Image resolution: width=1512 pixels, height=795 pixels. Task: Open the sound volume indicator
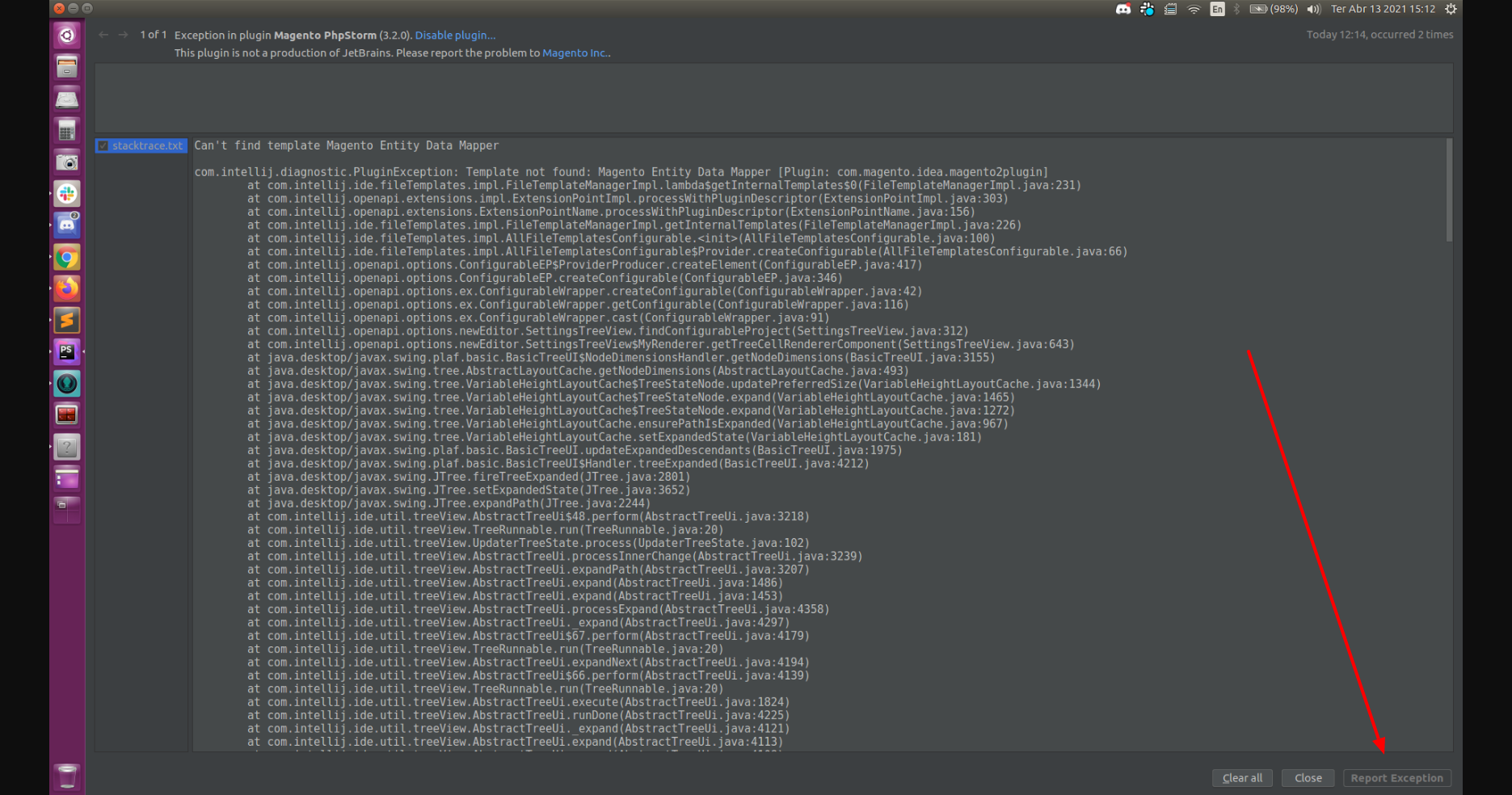[1314, 9]
